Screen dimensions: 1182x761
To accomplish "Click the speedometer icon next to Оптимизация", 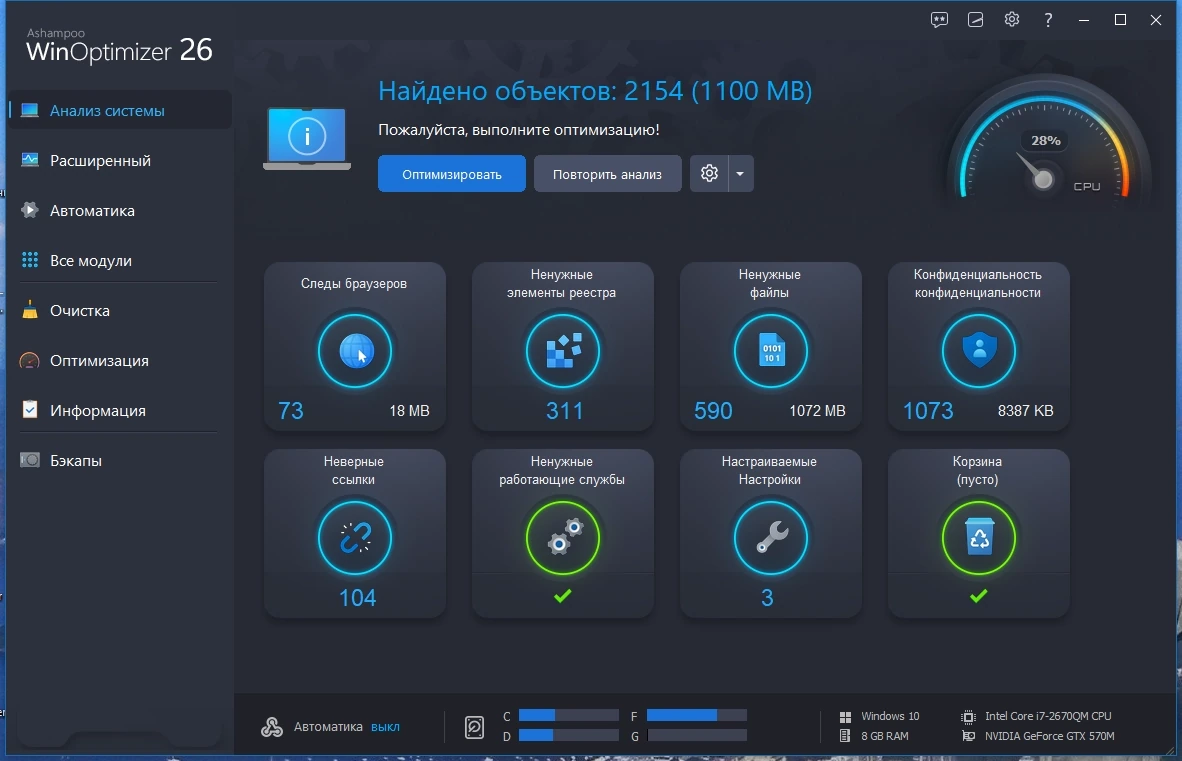I will [x=29, y=360].
